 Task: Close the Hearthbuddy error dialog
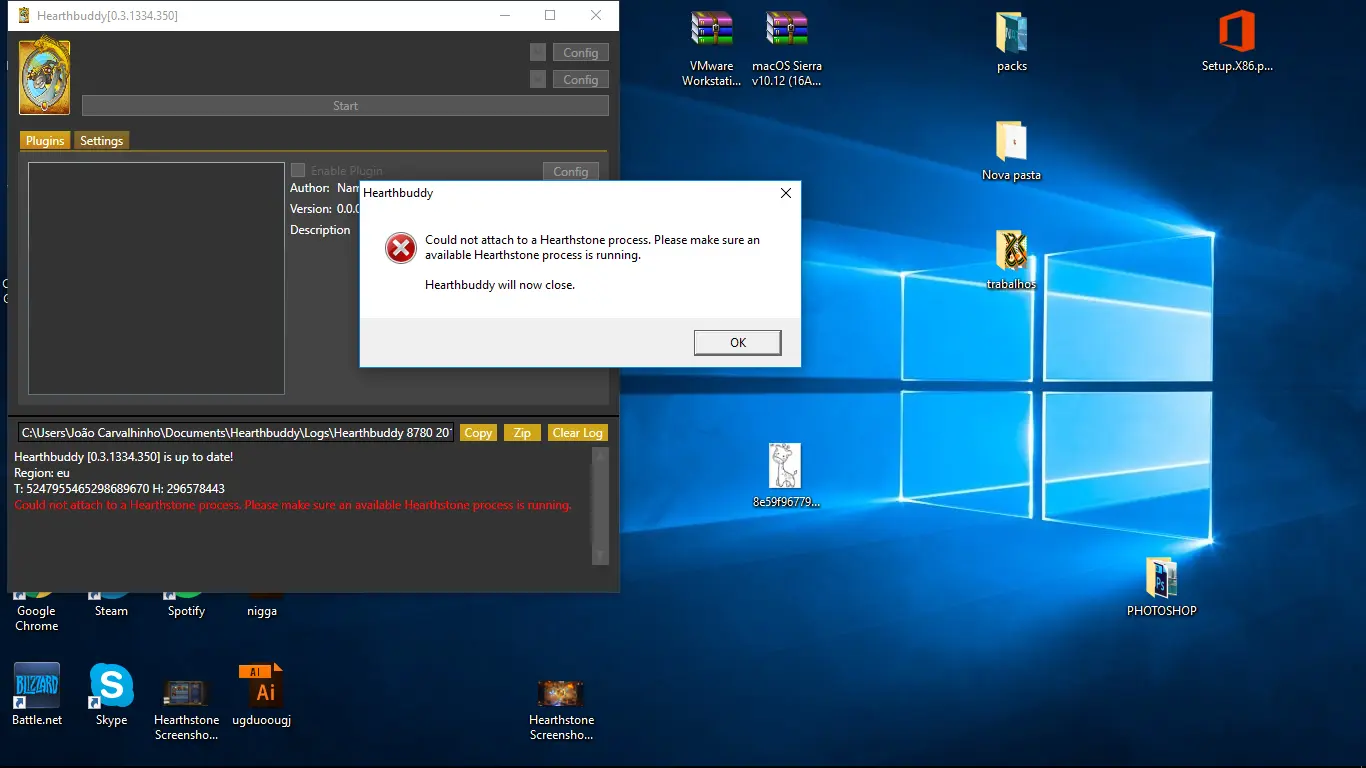pos(786,193)
